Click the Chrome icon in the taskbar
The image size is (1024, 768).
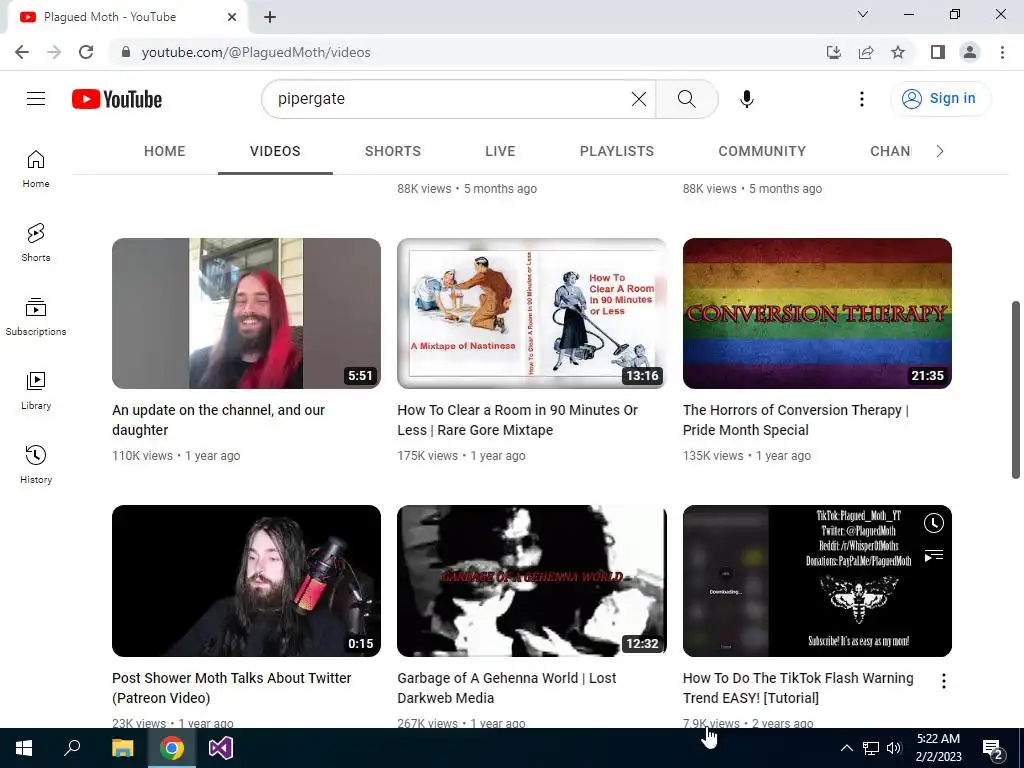(x=172, y=748)
